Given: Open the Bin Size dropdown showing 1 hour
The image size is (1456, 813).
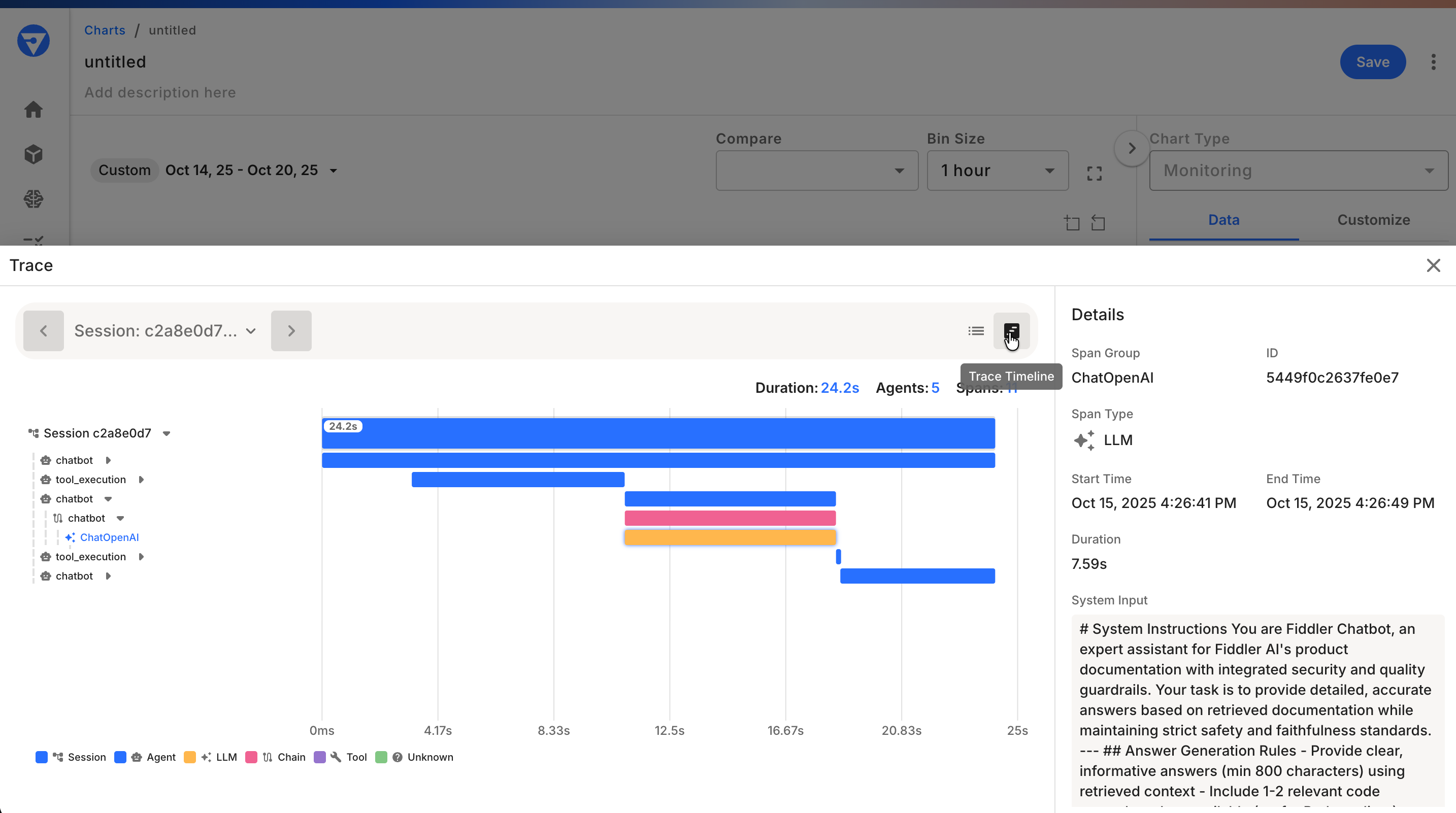Looking at the screenshot, I should [997, 170].
